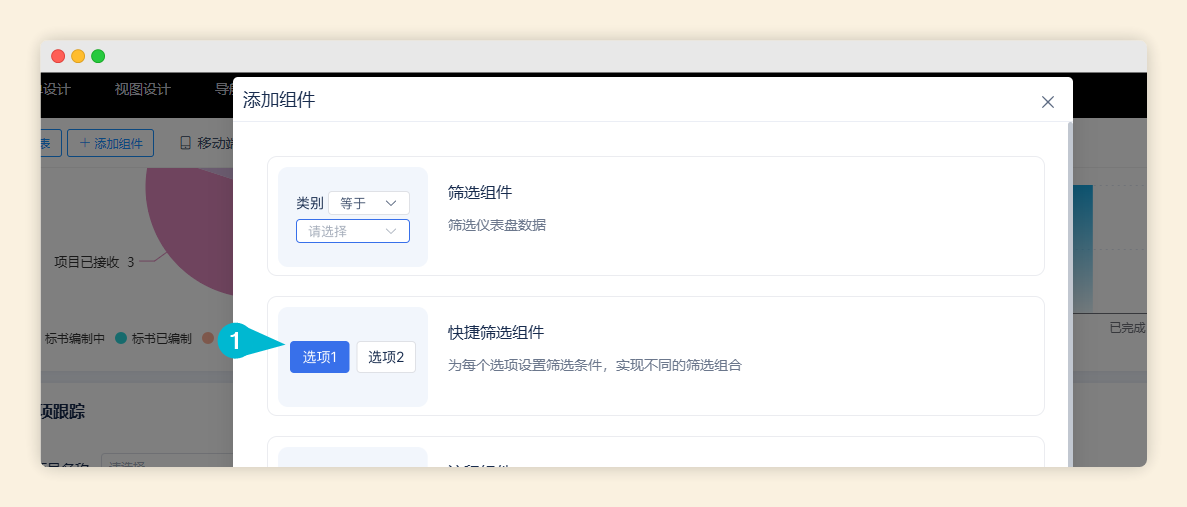Close the 添加组件 dialog

(x=1048, y=101)
